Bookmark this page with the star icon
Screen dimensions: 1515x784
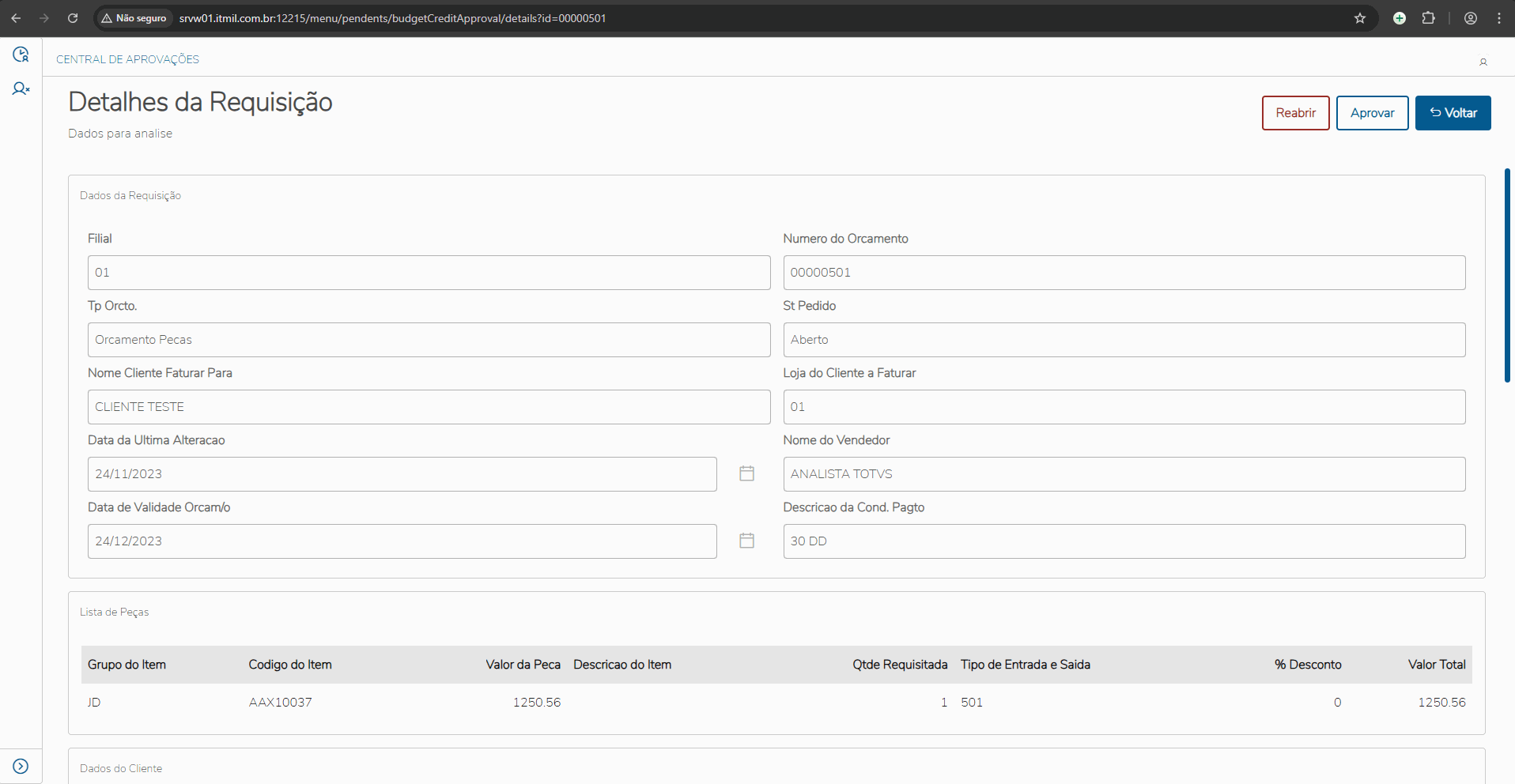click(1360, 18)
